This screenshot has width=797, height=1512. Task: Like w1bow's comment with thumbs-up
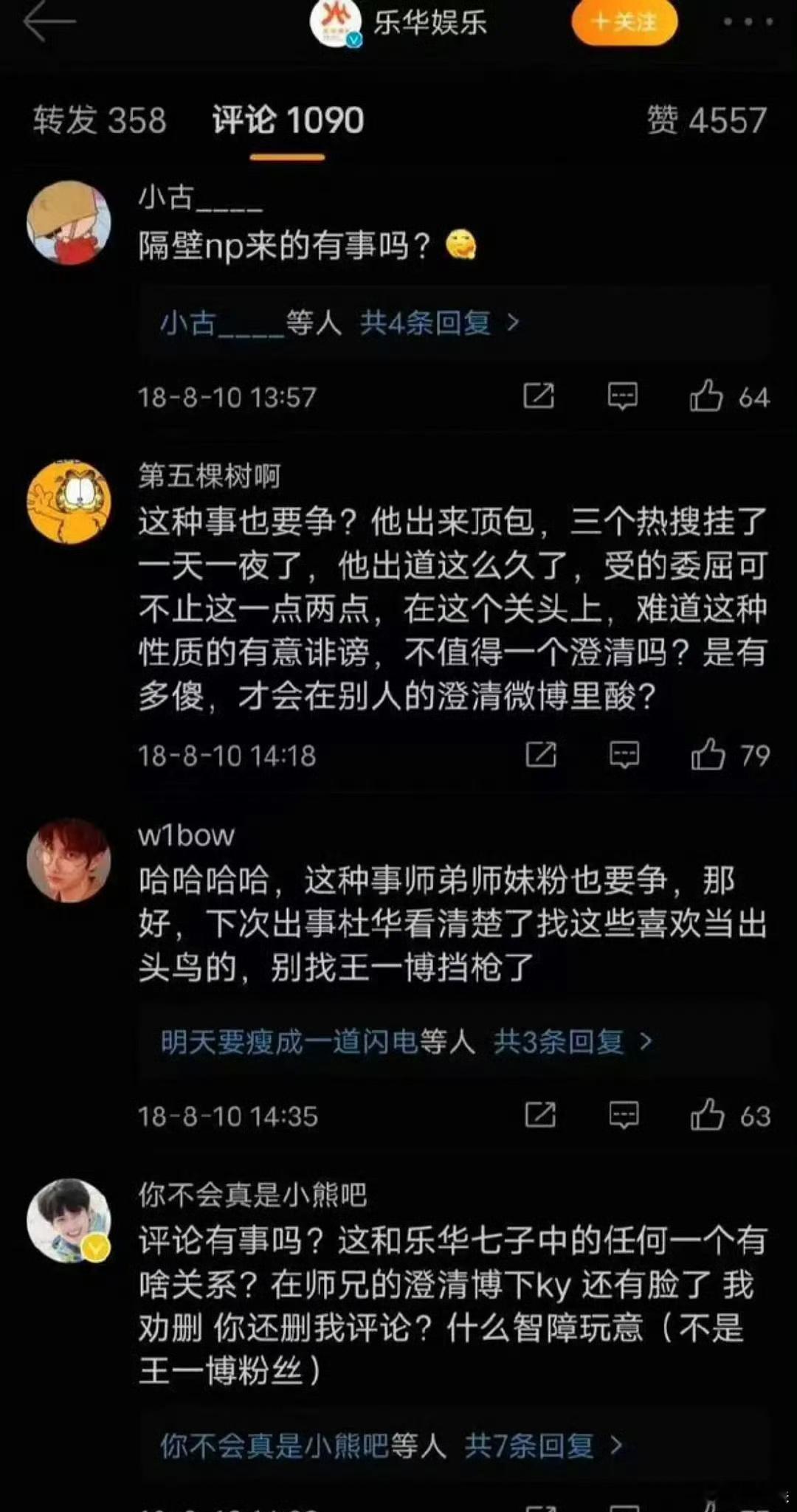coord(707,1115)
